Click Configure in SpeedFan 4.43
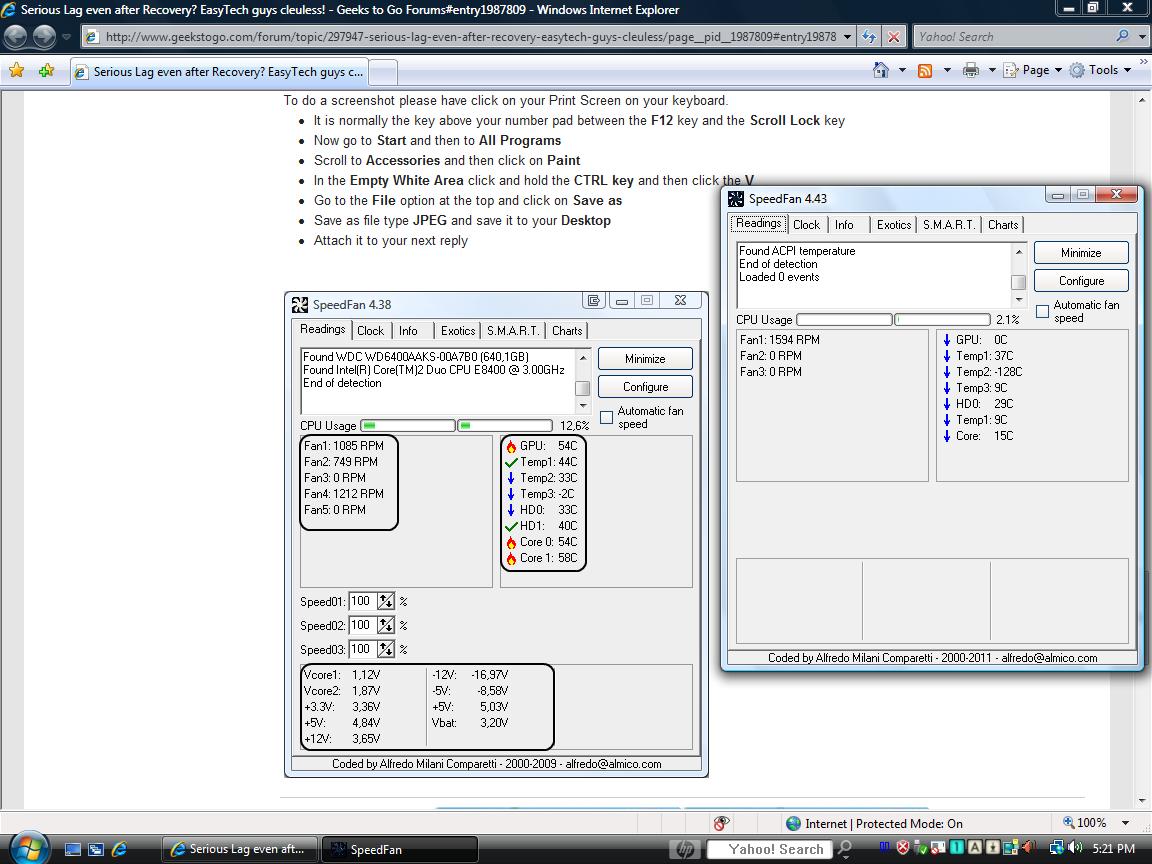The height and width of the screenshot is (864, 1152). click(1081, 281)
